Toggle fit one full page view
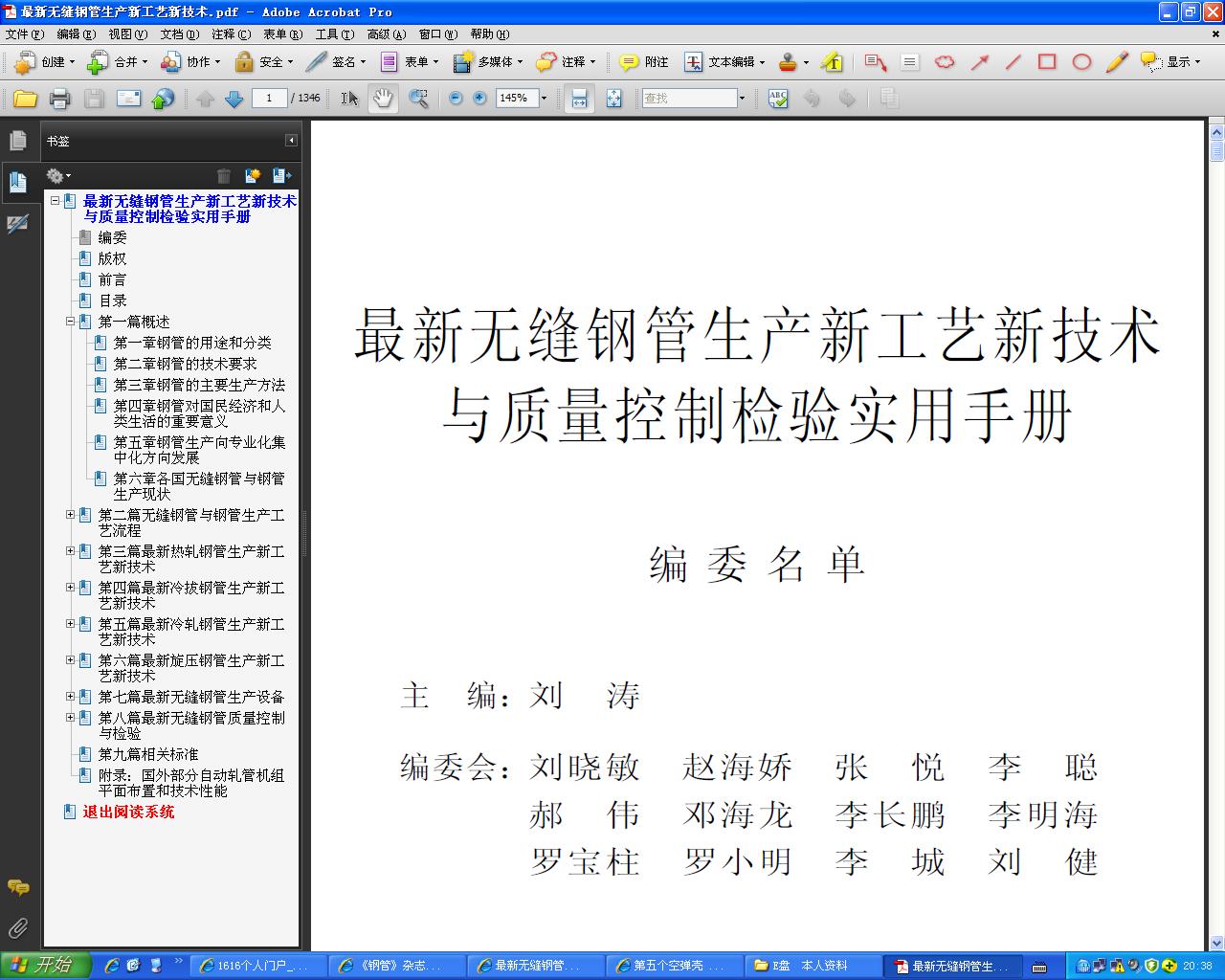The image size is (1225, 980). click(x=613, y=99)
